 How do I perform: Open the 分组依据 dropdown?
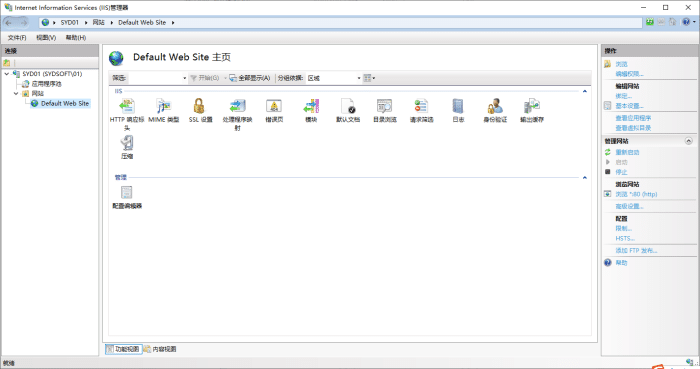pyautogui.click(x=333, y=78)
